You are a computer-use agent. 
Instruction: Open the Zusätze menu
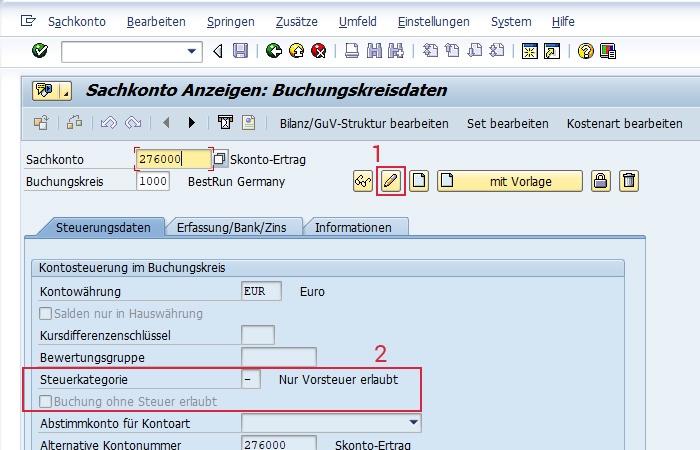tap(296, 21)
